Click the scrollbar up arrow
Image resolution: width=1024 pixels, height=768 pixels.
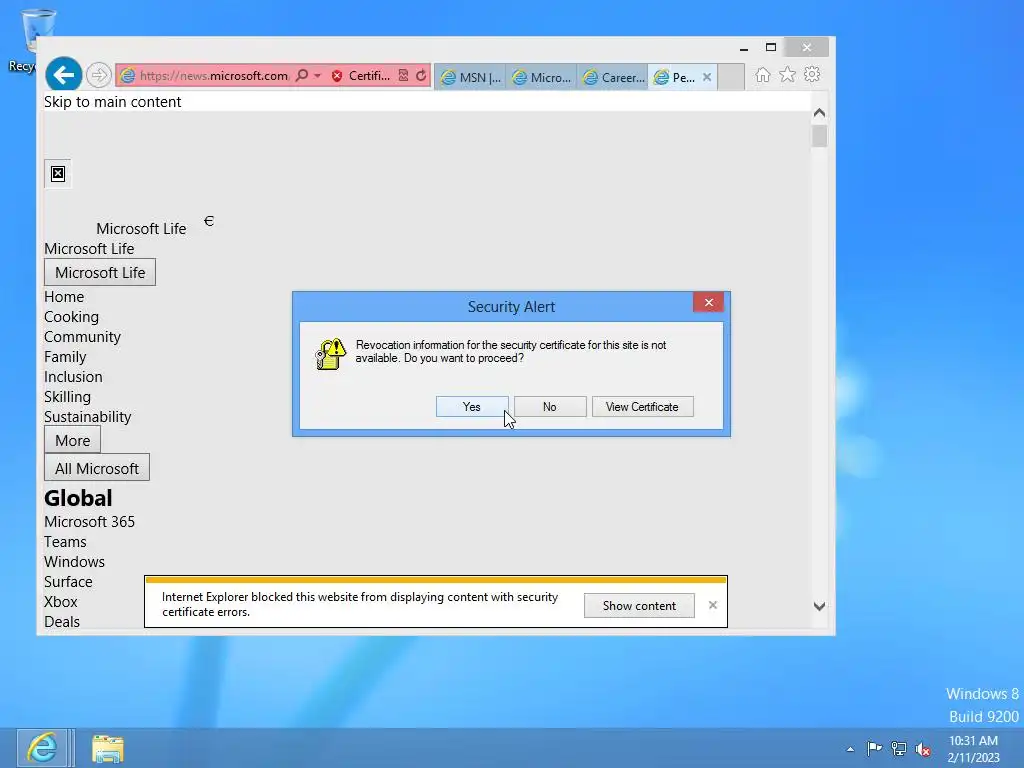819,112
